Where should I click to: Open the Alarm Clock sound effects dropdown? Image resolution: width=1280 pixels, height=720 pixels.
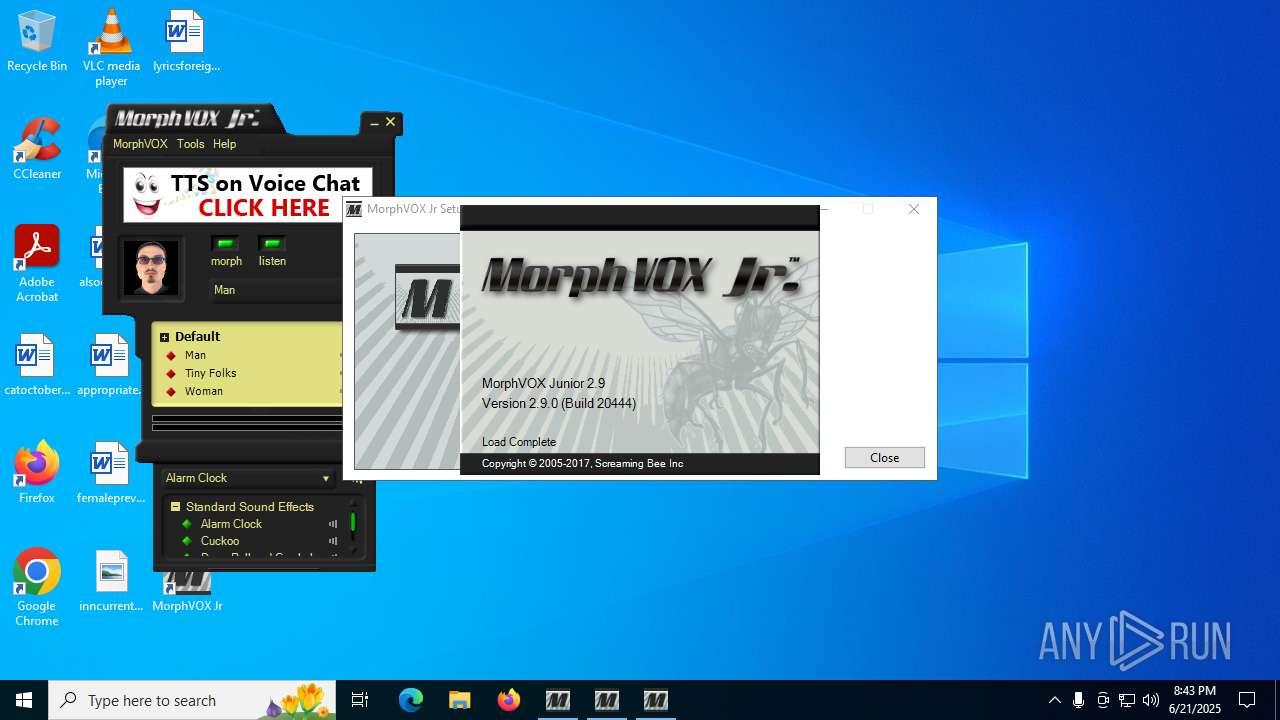pos(248,478)
